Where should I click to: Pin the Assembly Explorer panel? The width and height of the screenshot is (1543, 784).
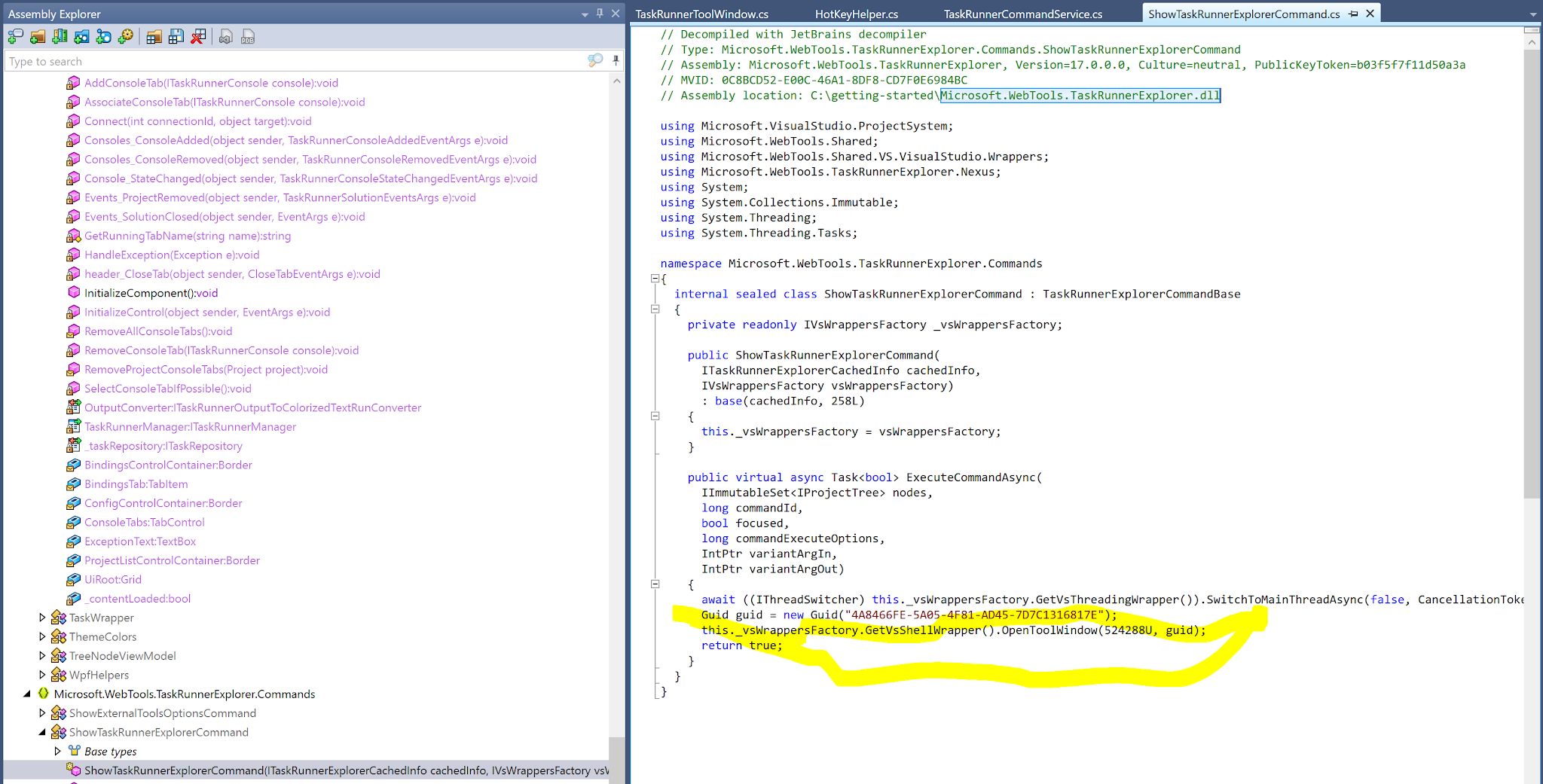(600, 13)
